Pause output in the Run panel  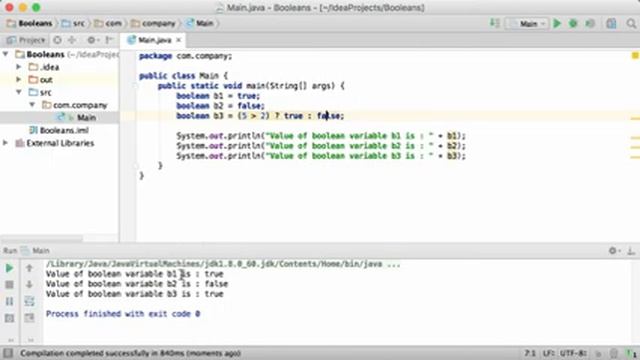9,301
